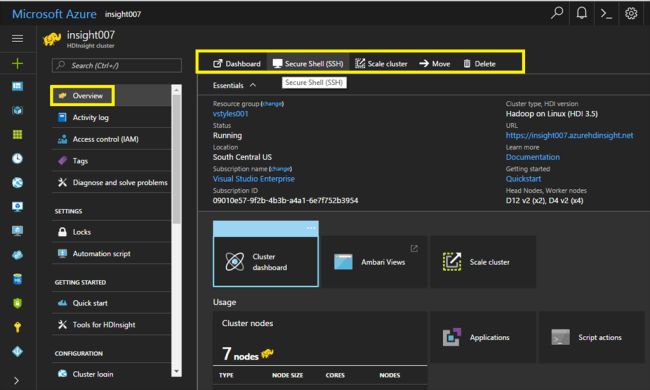Image resolution: width=650 pixels, height=390 pixels.
Task: Click ellipsis on Cluster dashboard tile
Action: pyautogui.click(x=311, y=228)
